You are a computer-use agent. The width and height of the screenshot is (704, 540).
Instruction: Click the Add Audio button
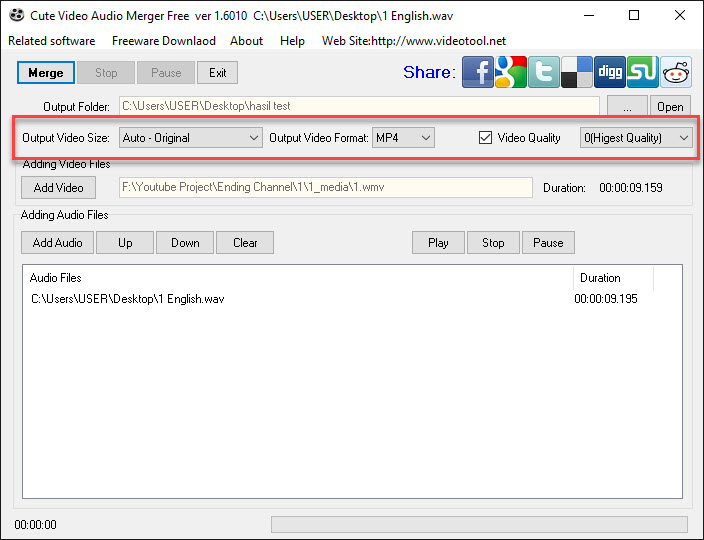(57, 243)
